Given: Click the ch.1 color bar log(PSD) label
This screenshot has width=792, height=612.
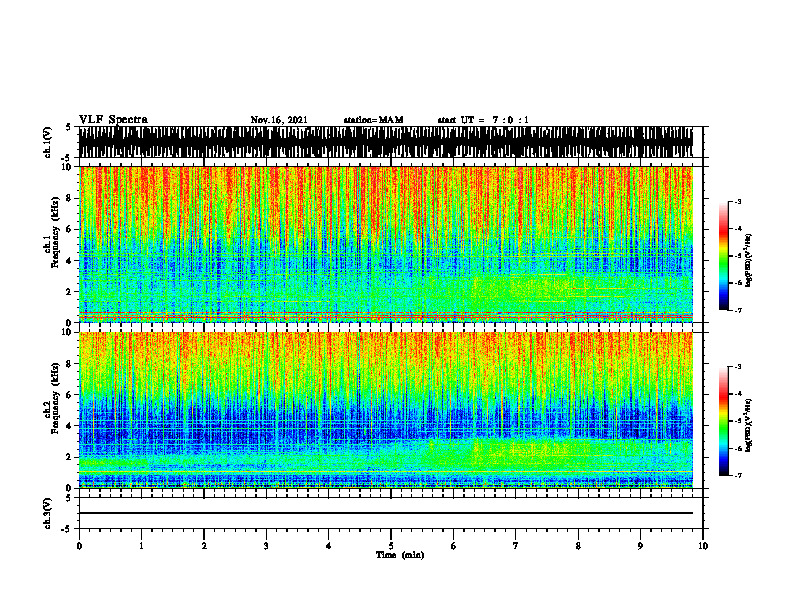Looking at the screenshot, I should pos(749,260).
